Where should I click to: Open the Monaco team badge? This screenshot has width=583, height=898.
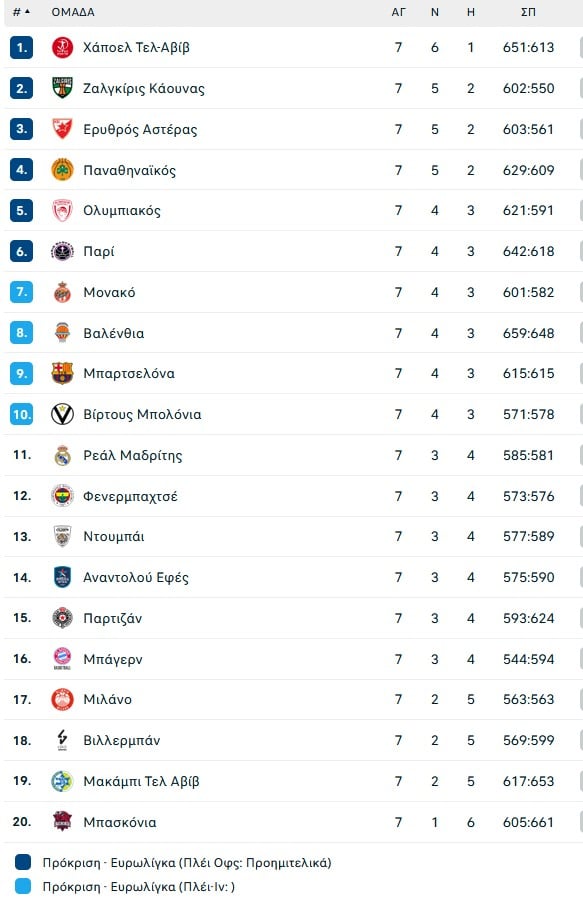(62, 292)
